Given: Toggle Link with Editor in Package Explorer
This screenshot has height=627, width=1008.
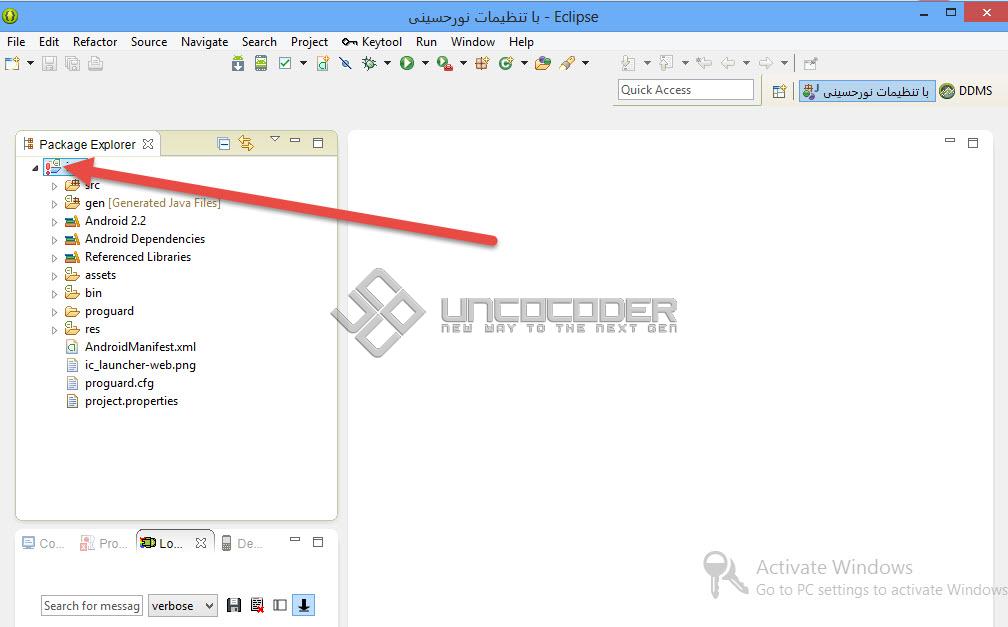Looking at the screenshot, I should point(246,143).
